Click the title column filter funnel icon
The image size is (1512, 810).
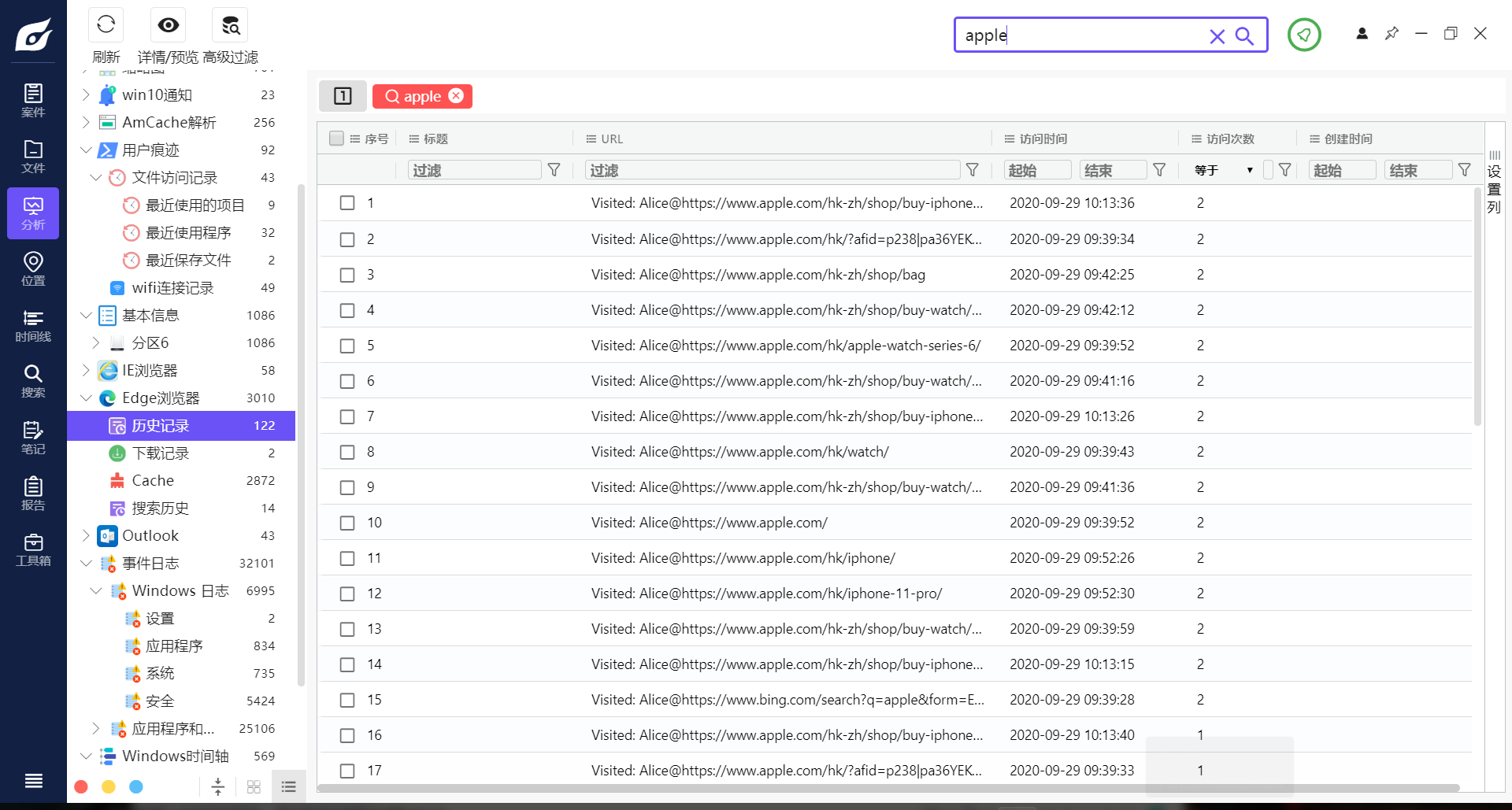(554, 170)
